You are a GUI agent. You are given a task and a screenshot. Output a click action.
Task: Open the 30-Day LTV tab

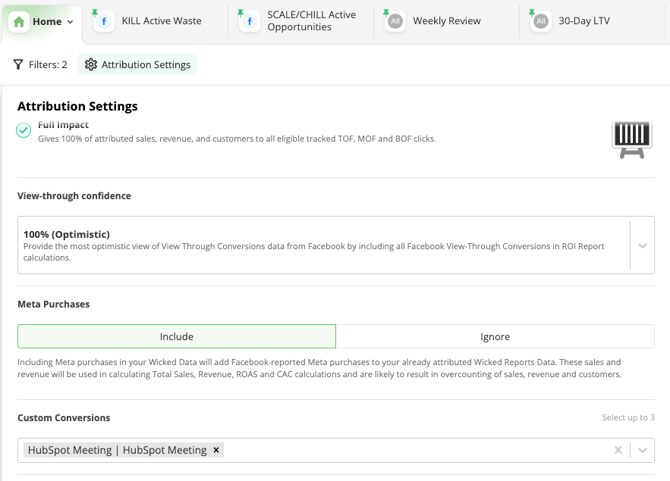tap(584, 21)
